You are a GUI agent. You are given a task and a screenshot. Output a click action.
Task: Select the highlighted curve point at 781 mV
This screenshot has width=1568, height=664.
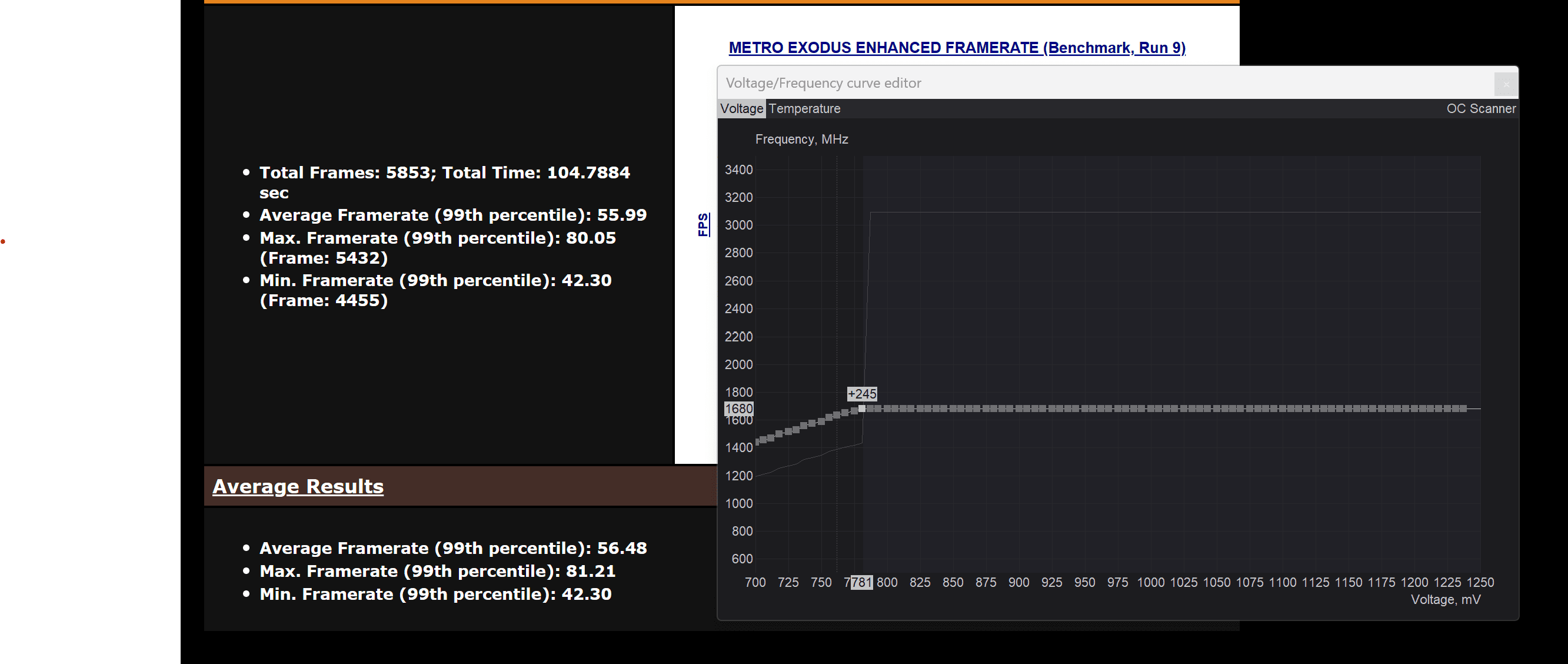(861, 409)
